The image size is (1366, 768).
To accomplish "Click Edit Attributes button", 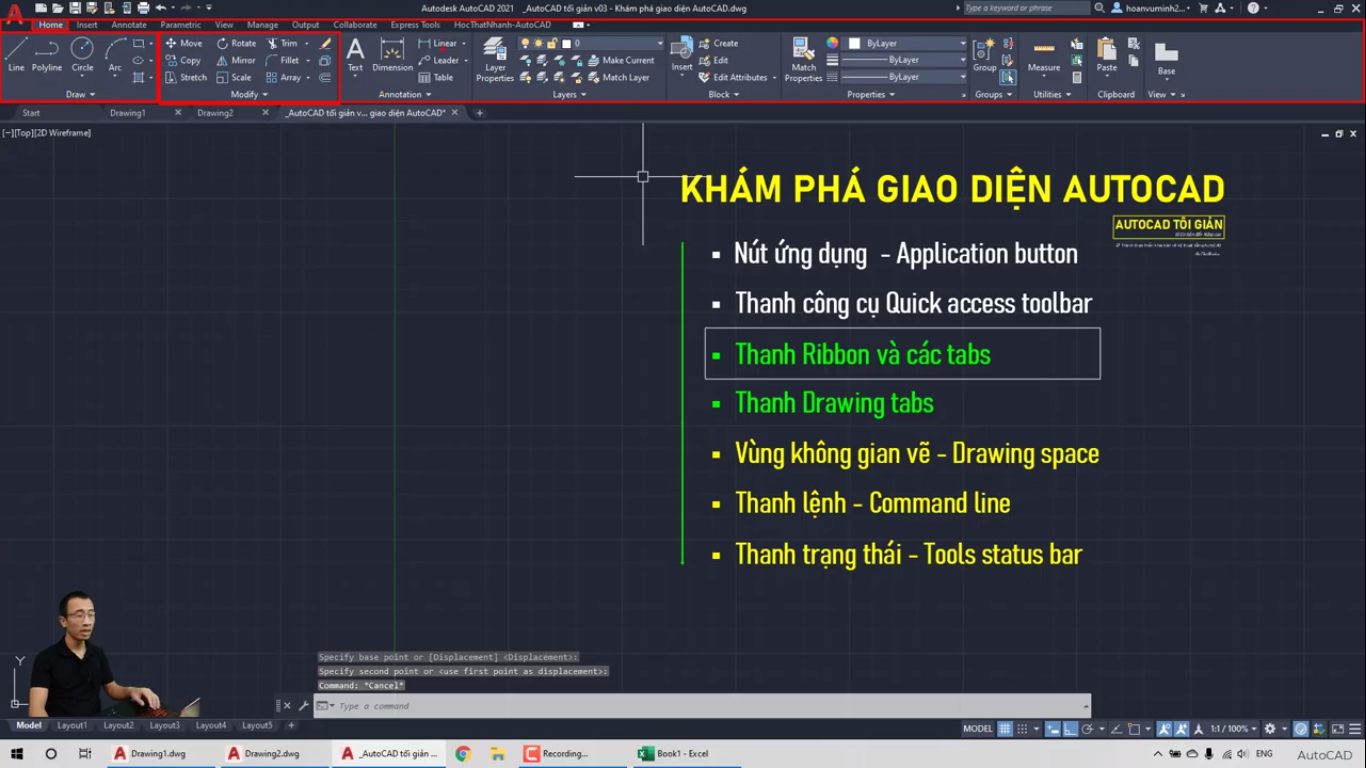I will [734, 77].
